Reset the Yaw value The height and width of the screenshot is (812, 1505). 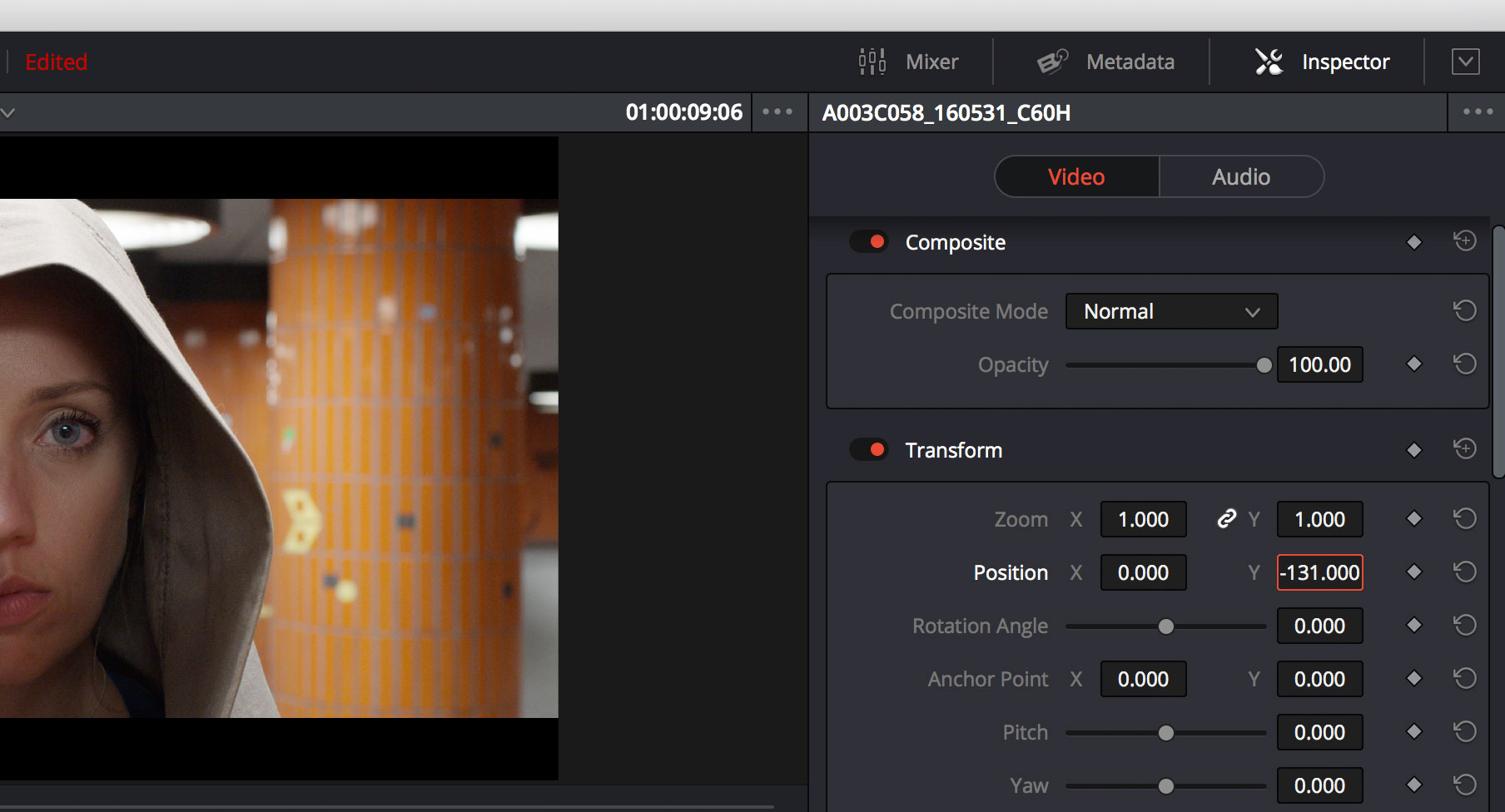1465,785
